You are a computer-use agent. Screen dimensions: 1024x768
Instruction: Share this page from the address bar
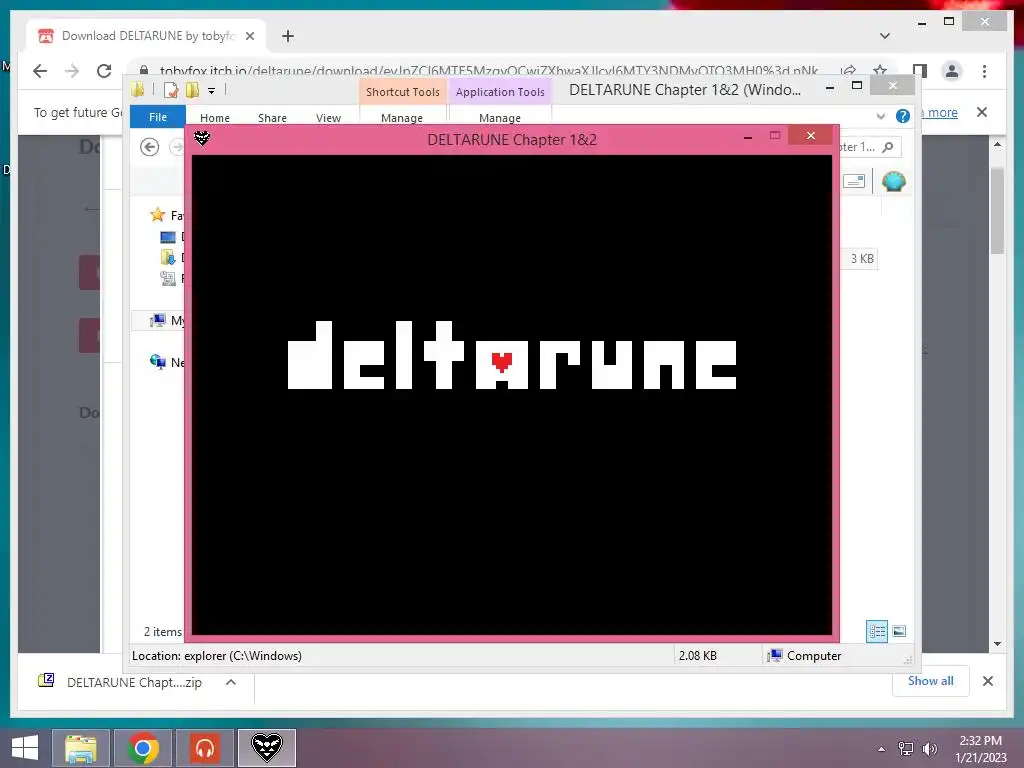pyautogui.click(x=848, y=71)
